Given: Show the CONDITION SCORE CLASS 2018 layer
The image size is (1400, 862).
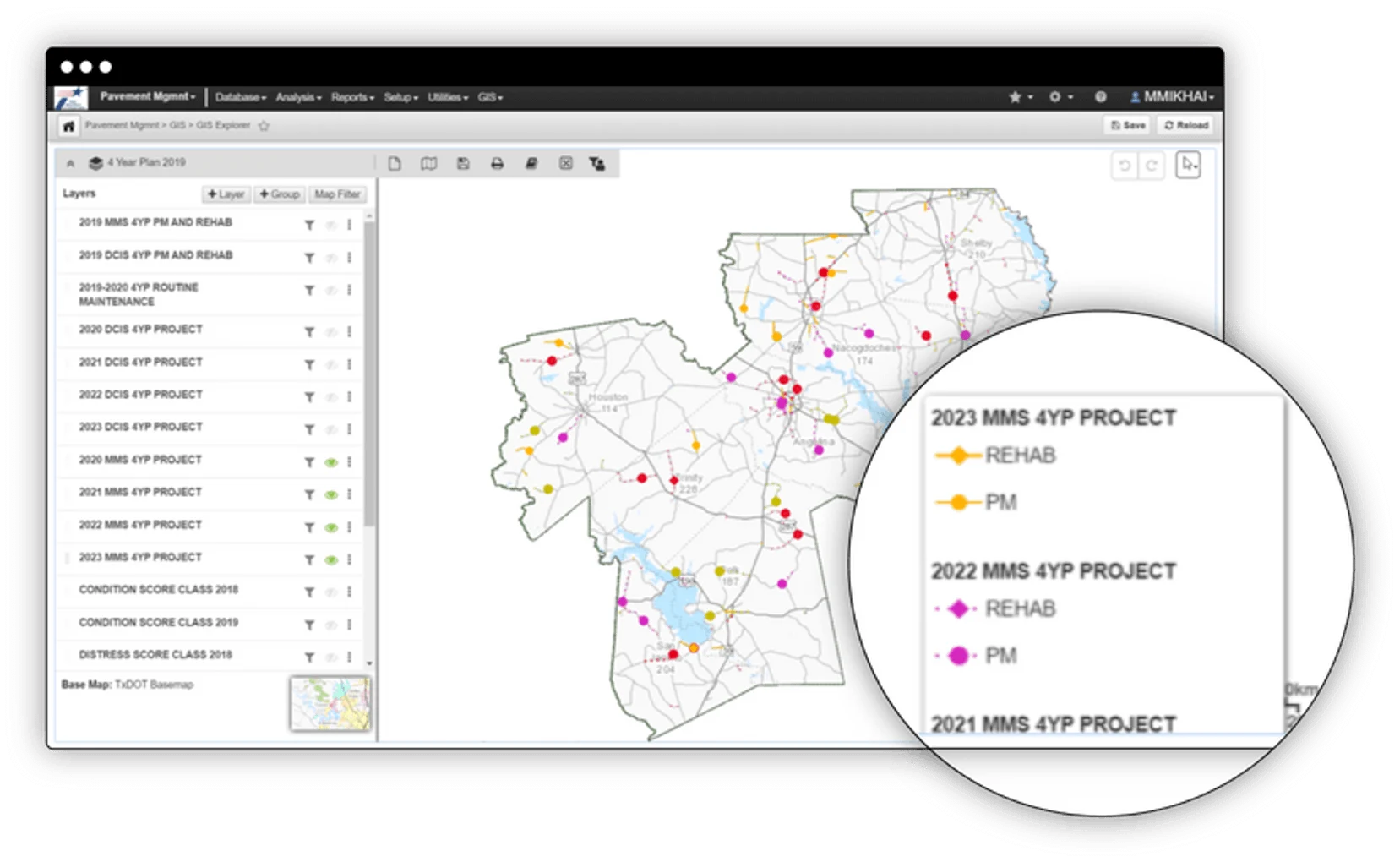Looking at the screenshot, I should pyautogui.click(x=331, y=592).
